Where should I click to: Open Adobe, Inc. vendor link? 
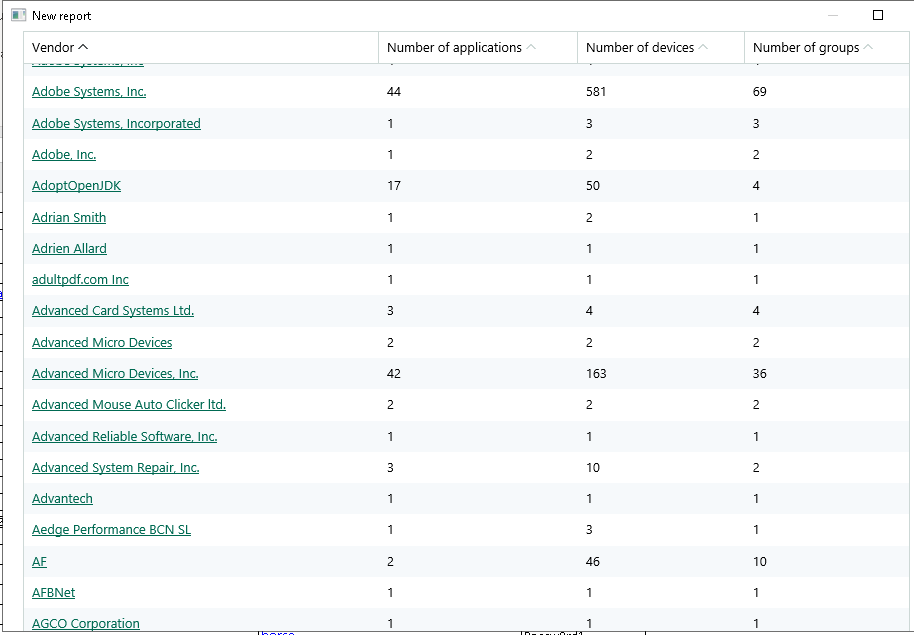[64, 155]
